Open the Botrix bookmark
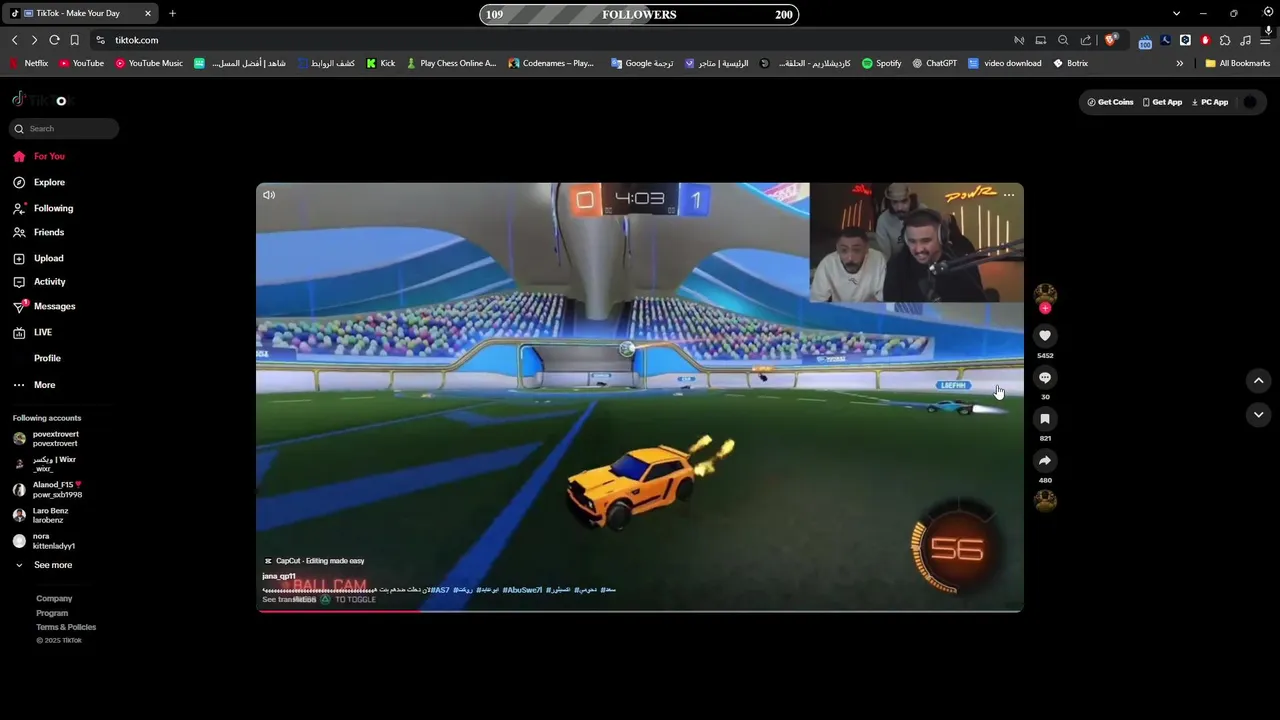Screen dimensions: 1280x720 tap(1070, 63)
